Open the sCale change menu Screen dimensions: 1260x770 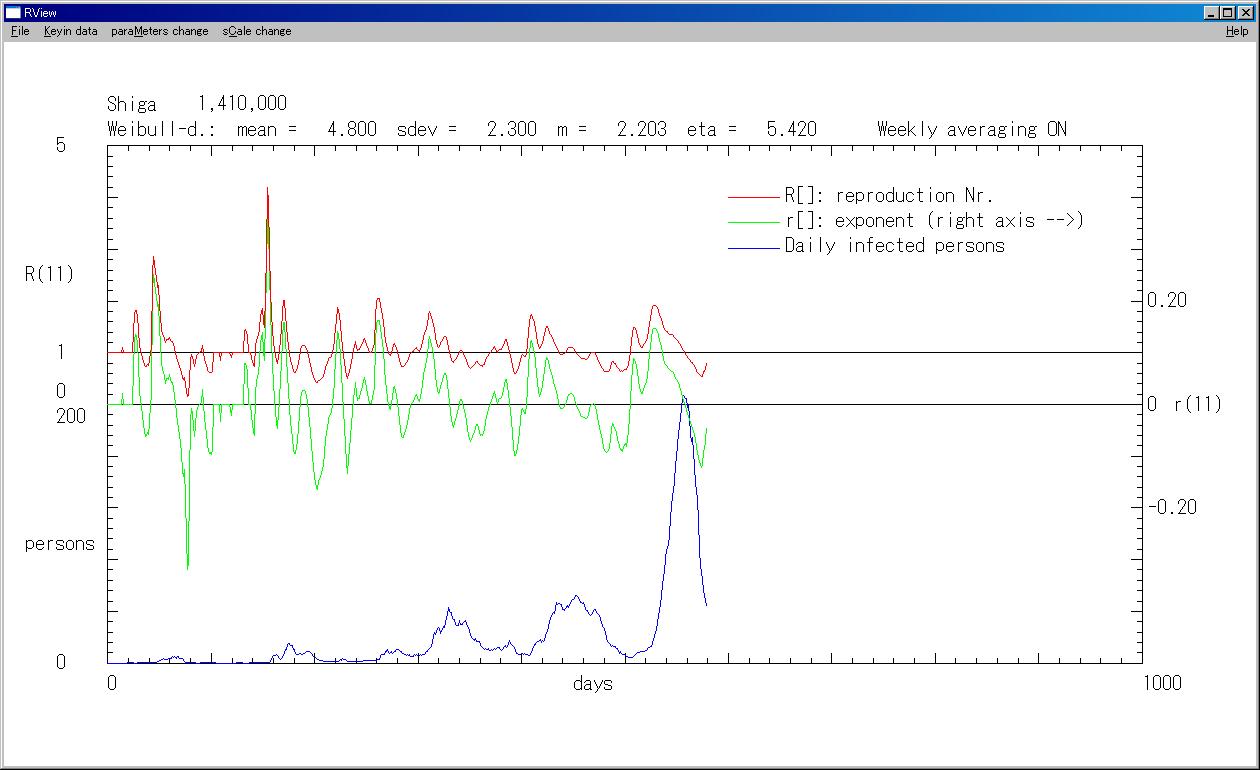(257, 31)
